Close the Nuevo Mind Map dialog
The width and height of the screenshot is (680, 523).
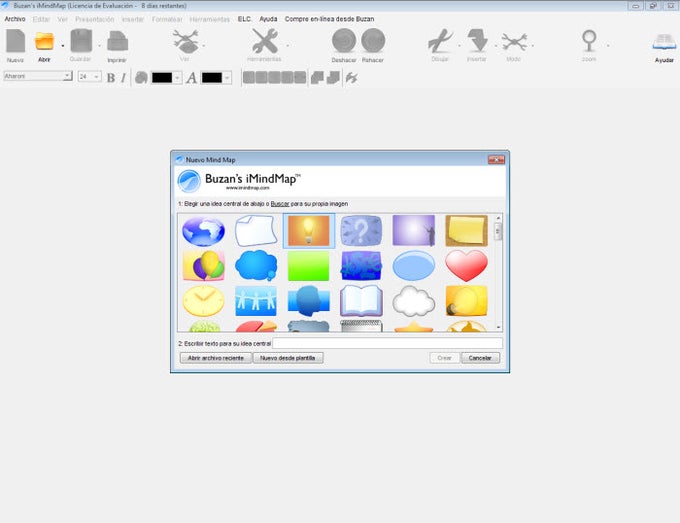[x=497, y=160]
